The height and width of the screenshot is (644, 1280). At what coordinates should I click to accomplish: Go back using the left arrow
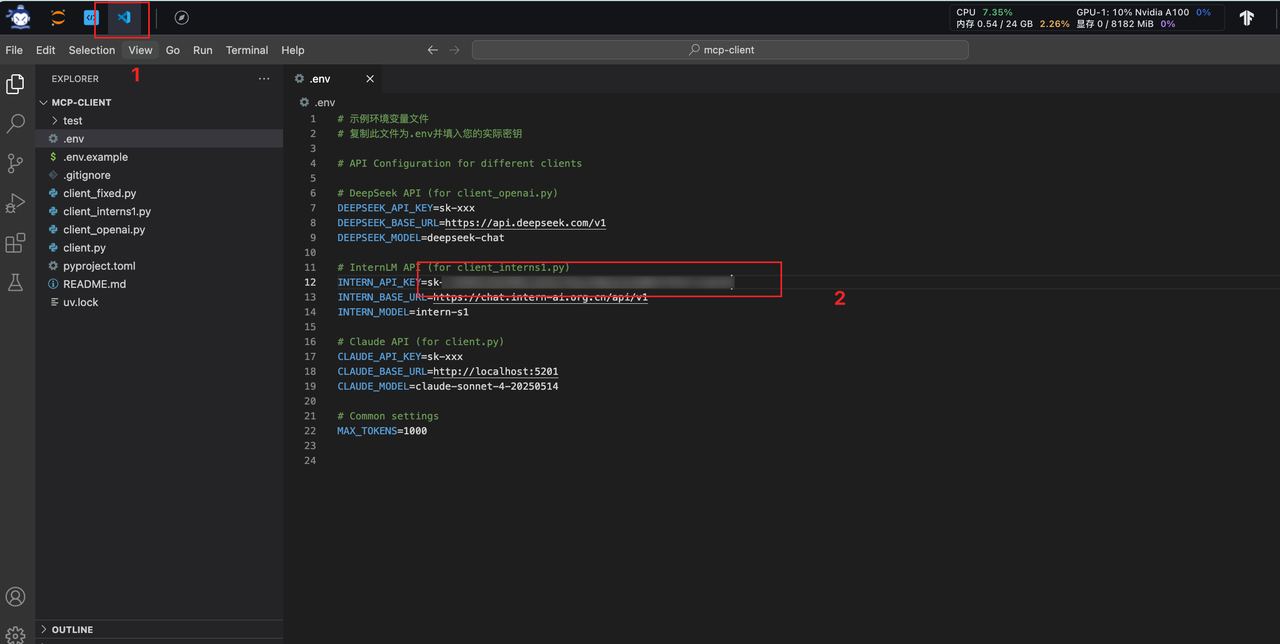[x=432, y=50]
